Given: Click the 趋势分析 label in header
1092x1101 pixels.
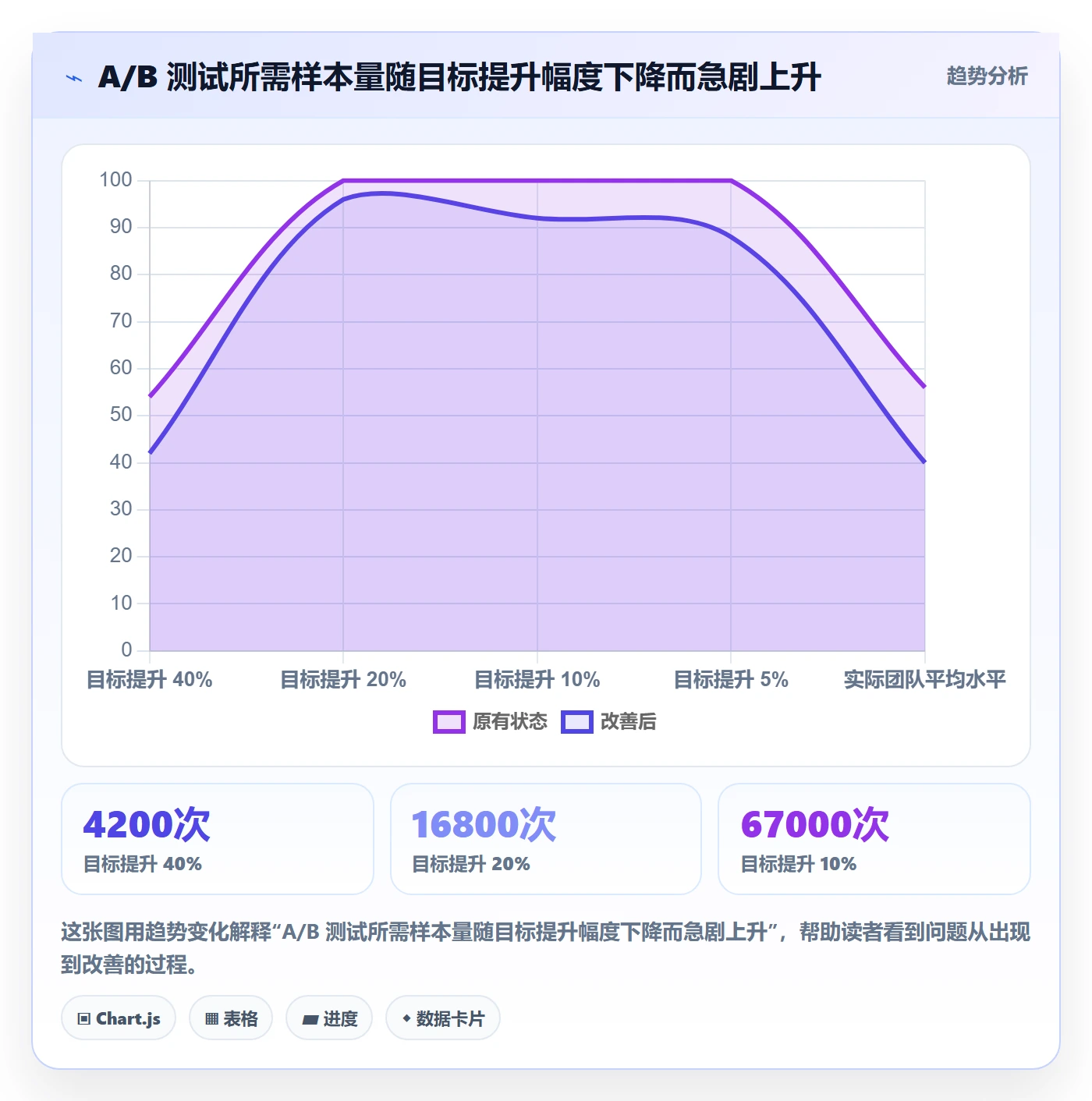Looking at the screenshot, I should tap(987, 76).
